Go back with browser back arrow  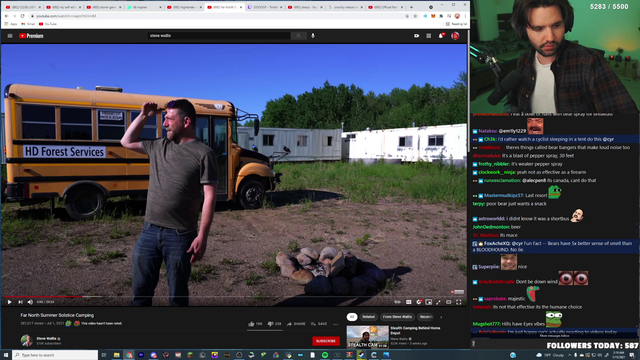pos(6,16)
